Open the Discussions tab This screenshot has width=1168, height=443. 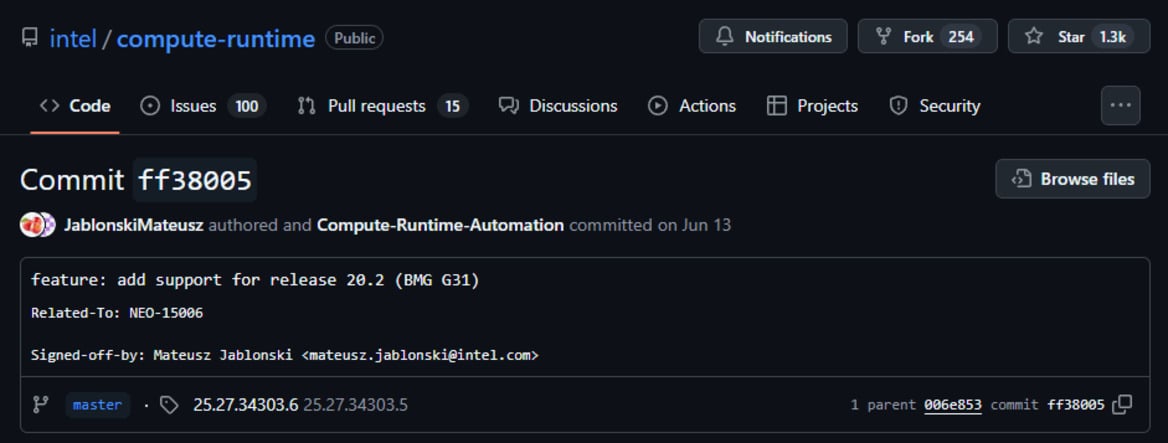pyautogui.click(x=558, y=106)
